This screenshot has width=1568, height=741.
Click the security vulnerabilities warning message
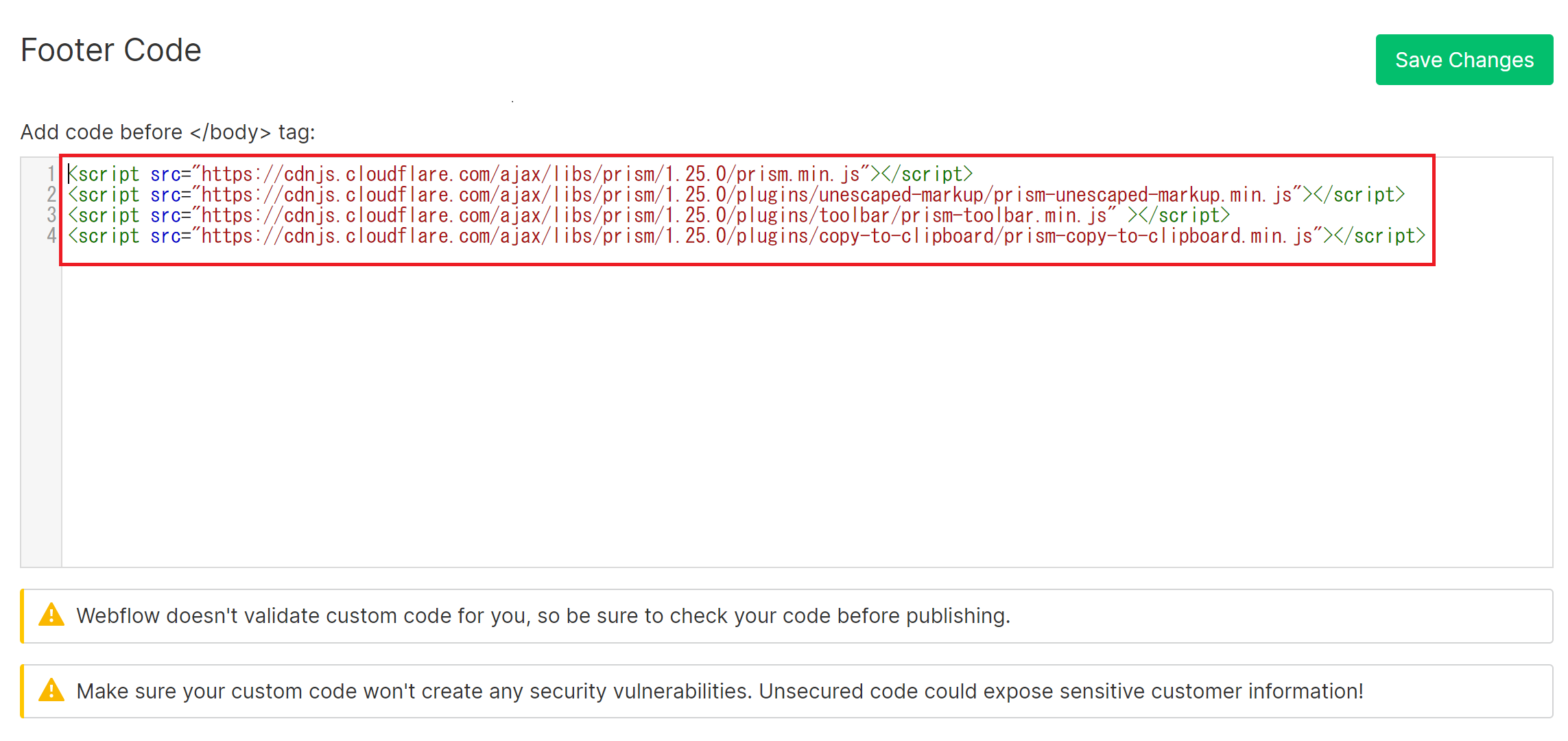[x=719, y=691]
